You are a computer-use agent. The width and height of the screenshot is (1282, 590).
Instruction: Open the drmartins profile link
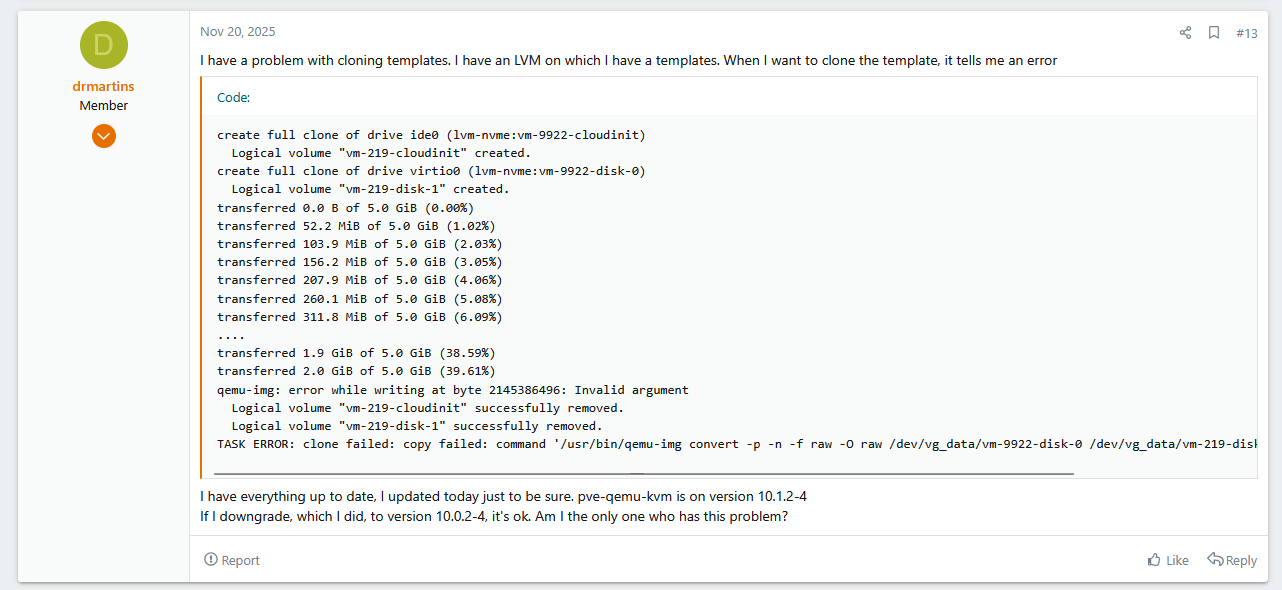coord(103,87)
